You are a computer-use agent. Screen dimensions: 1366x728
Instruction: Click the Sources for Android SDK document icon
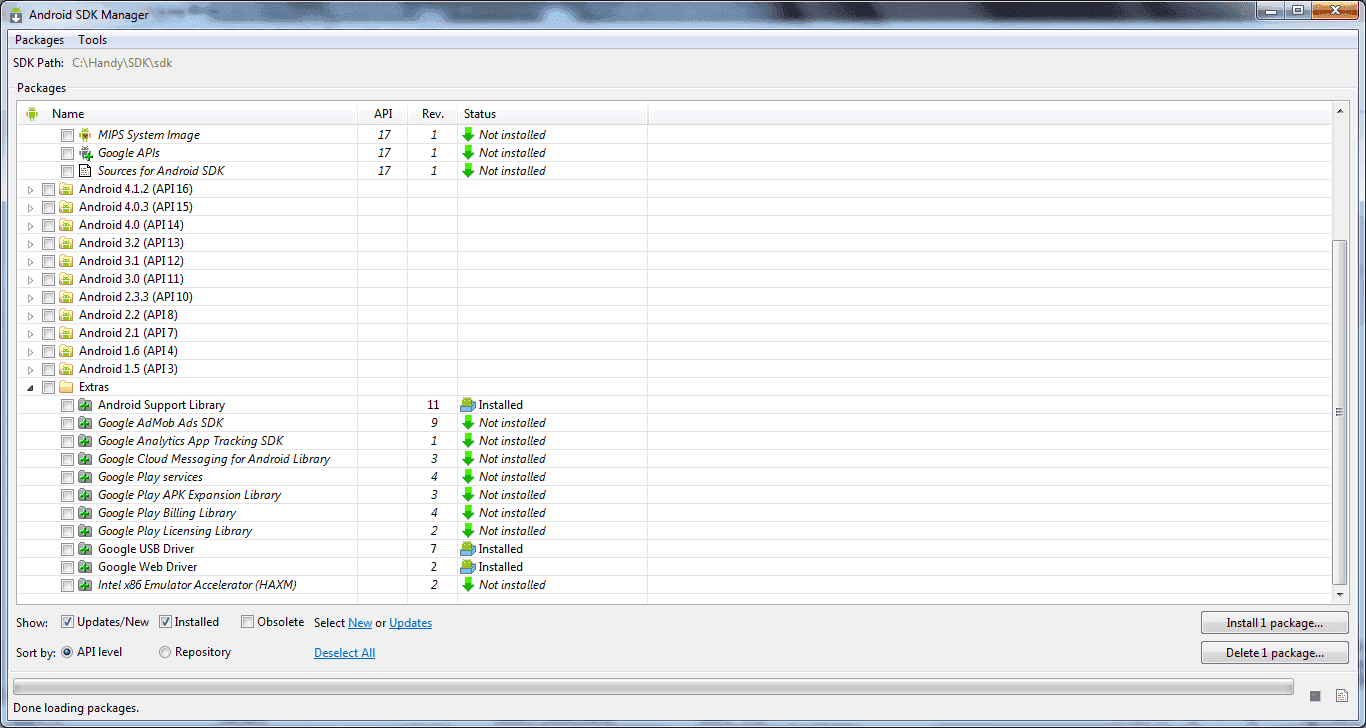(x=85, y=171)
